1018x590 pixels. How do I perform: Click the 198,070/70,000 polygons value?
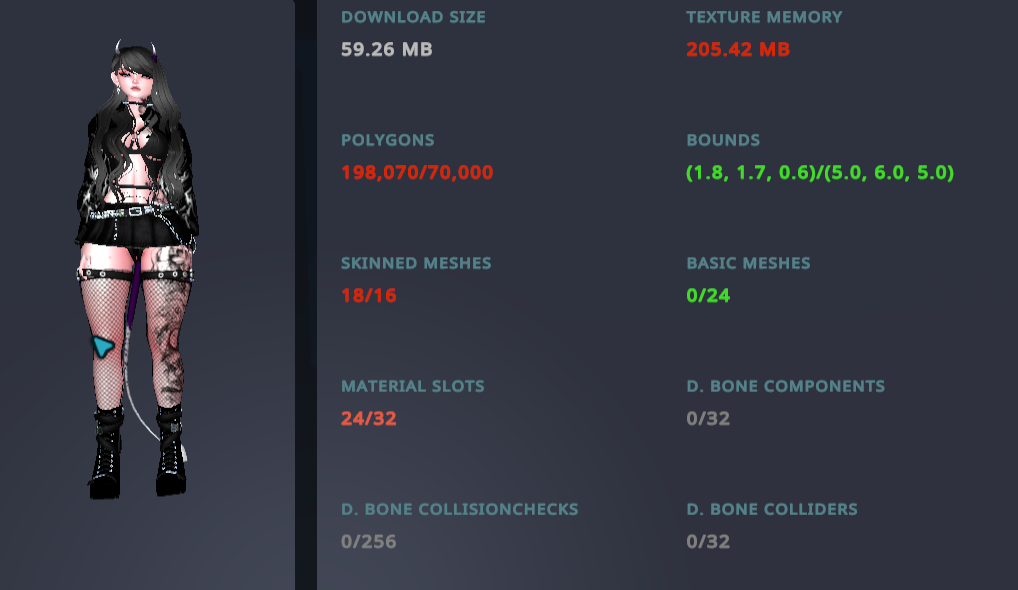click(417, 173)
